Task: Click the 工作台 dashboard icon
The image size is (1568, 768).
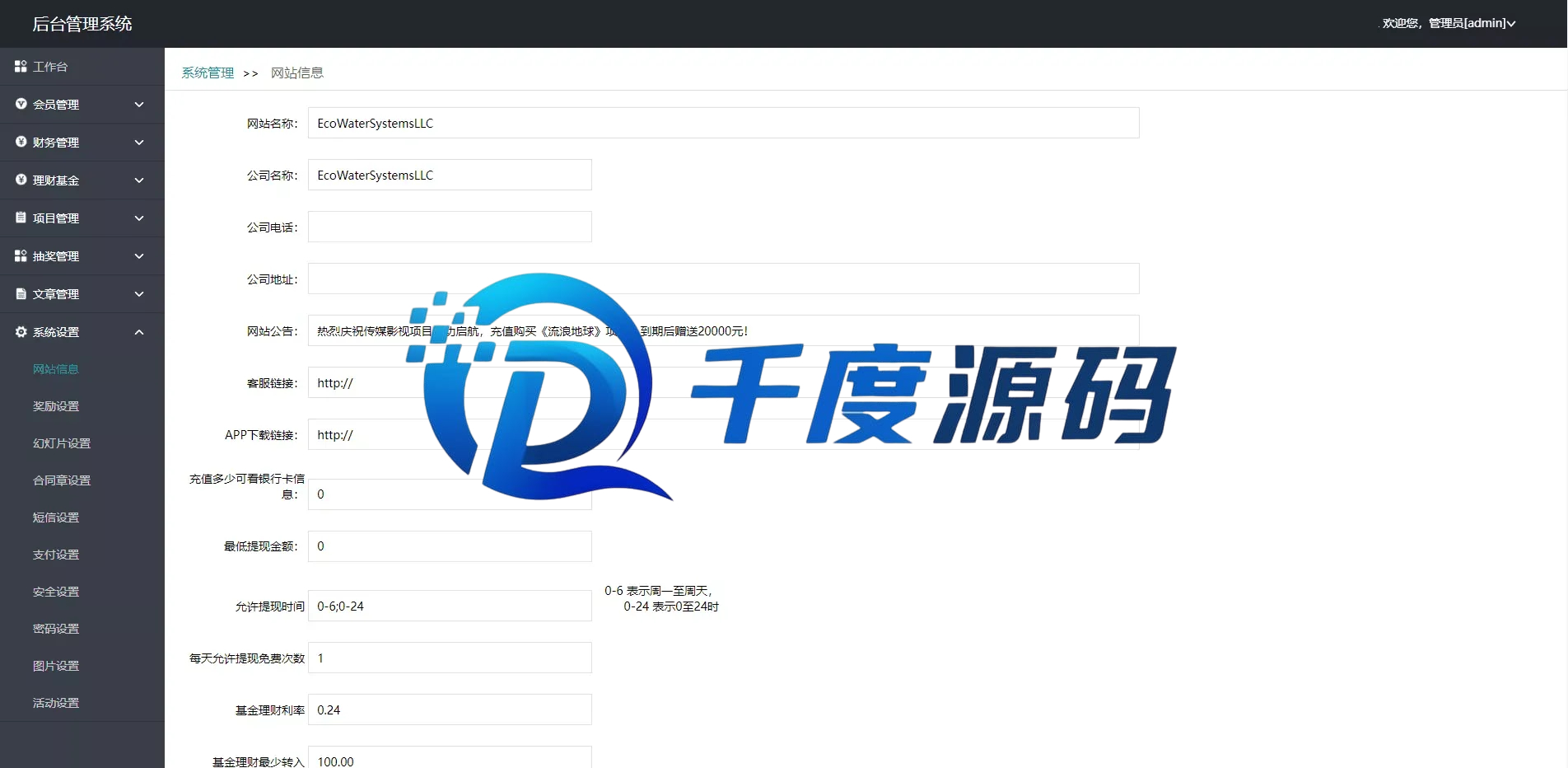Action: point(21,66)
